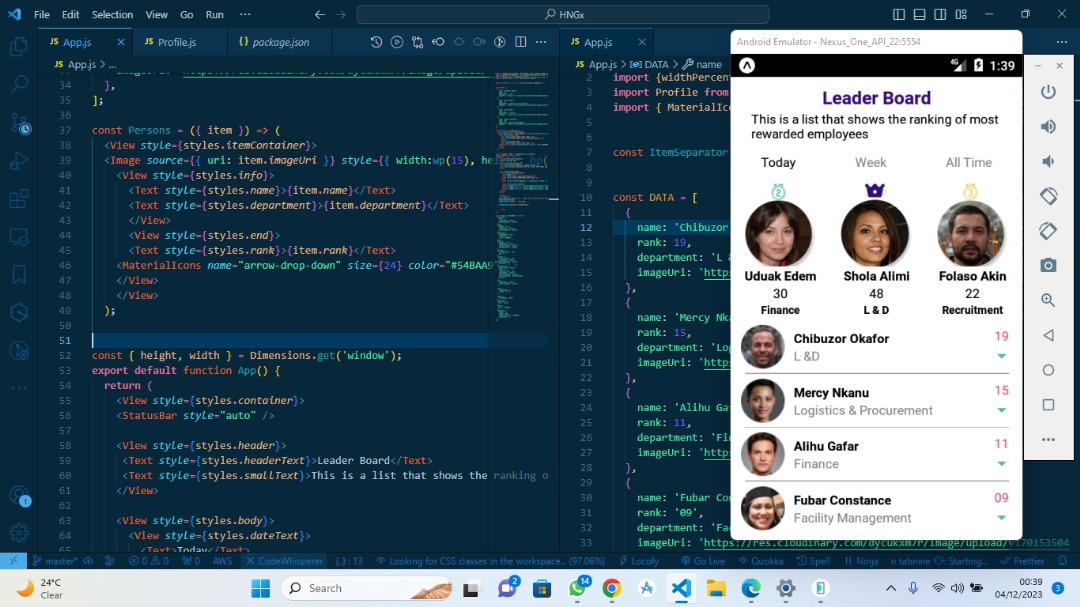Click Prettier in status bar
This screenshot has height=607, width=1080.
pos(1023,561)
